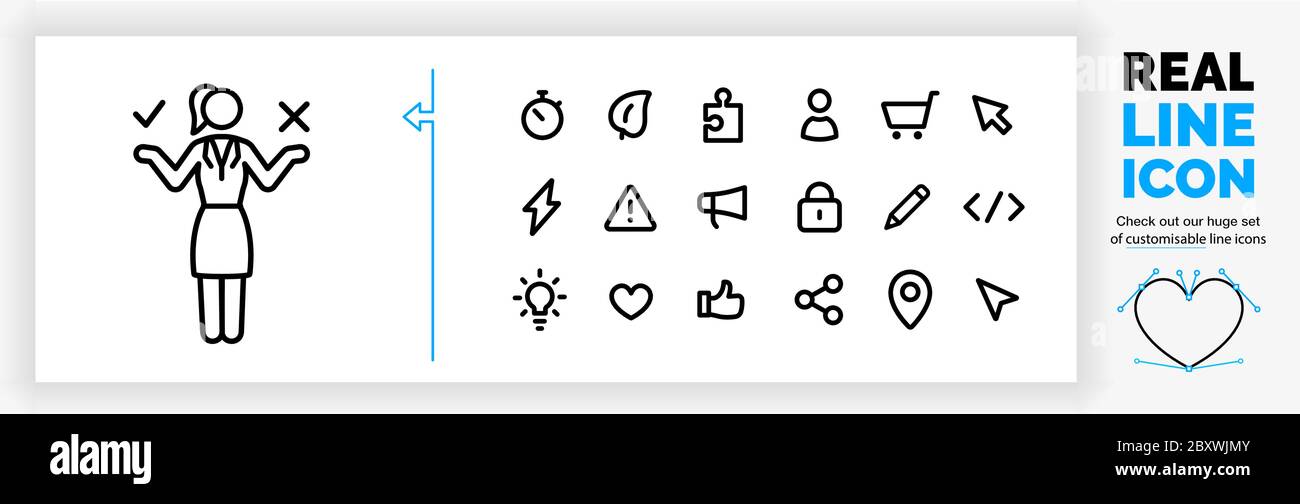Select the leaf icon
Viewport: 1300px width, 504px height.
pyautogui.click(x=630, y=115)
